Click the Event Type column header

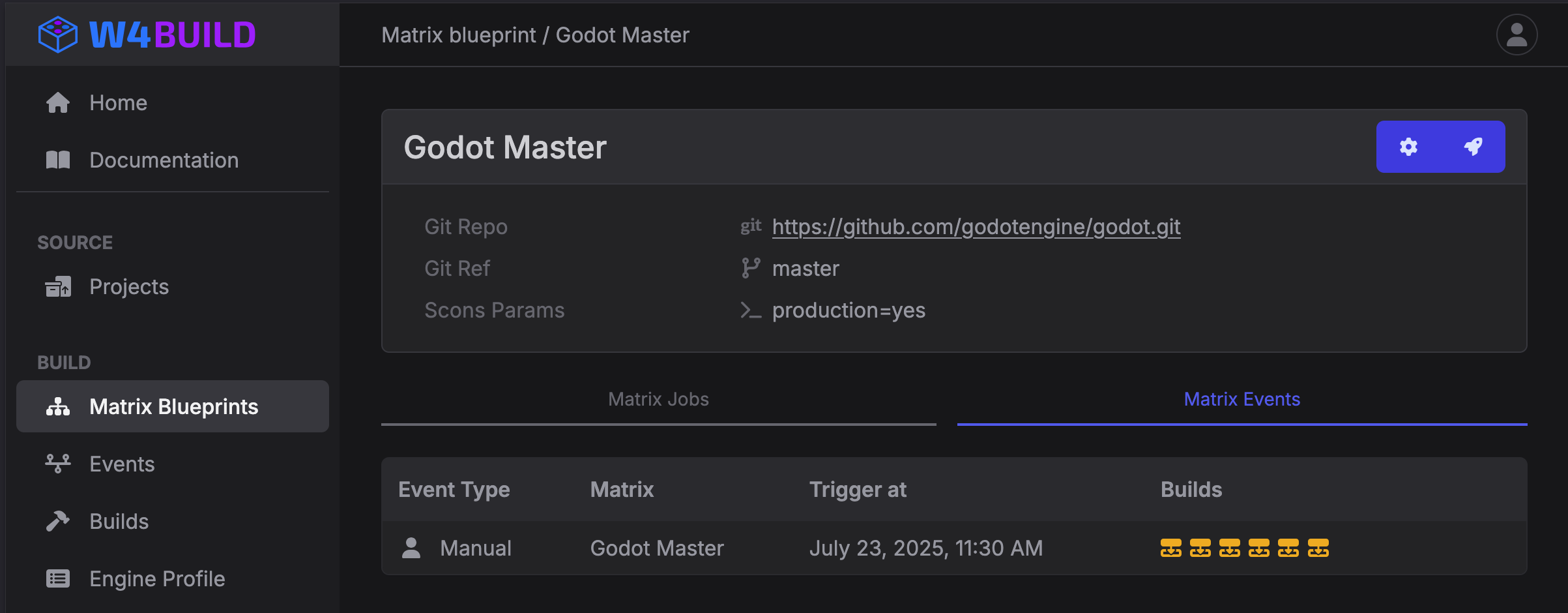tap(454, 489)
